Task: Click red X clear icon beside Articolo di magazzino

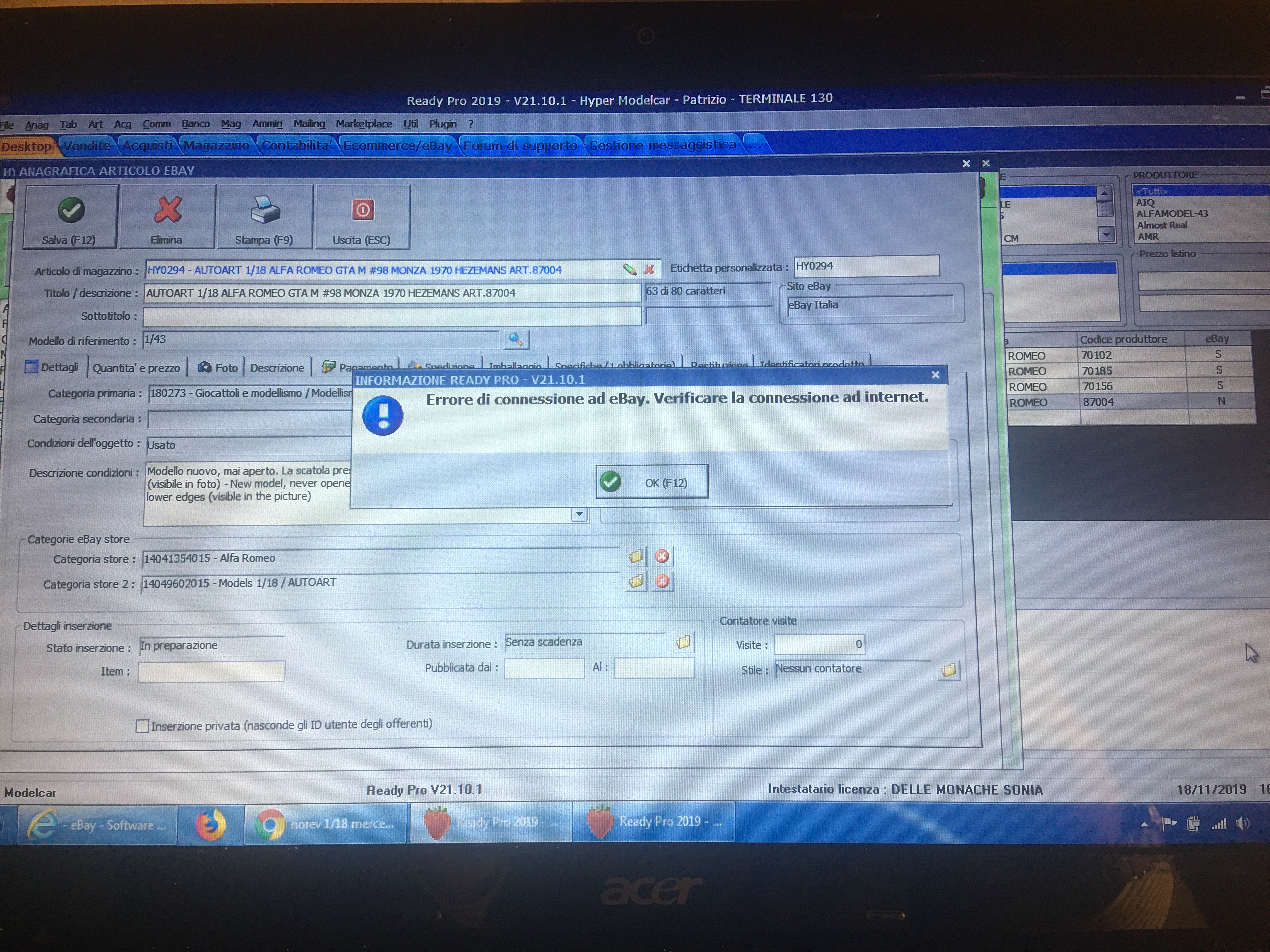Action: coord(649,269)
